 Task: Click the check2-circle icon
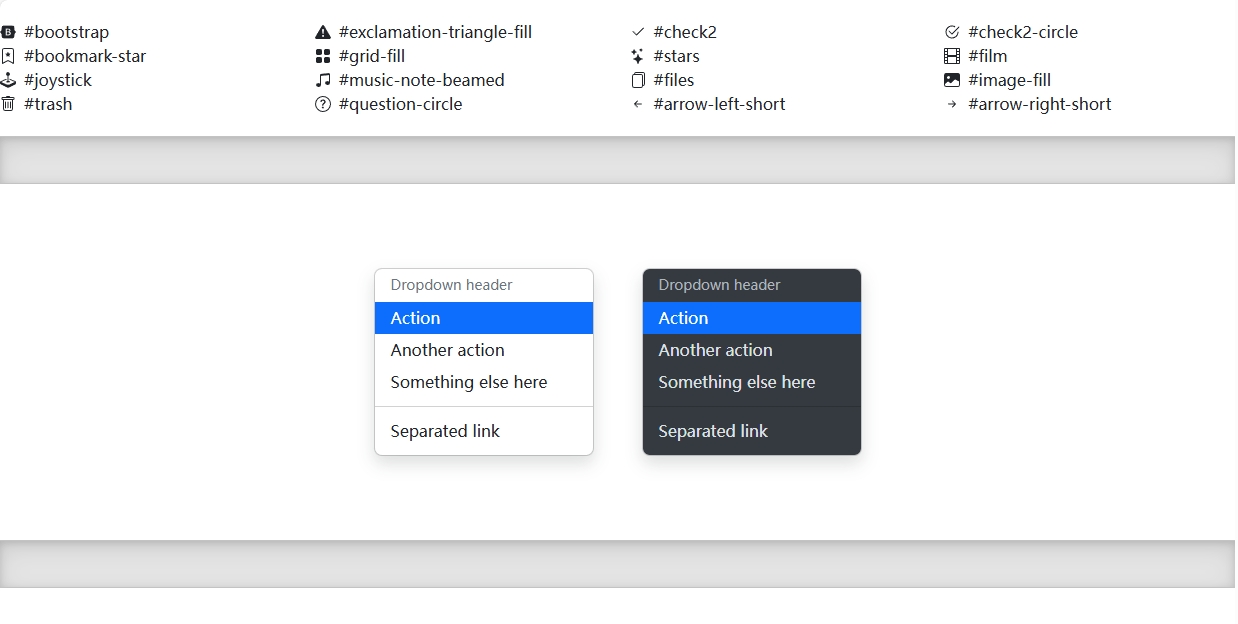[952, 32]
